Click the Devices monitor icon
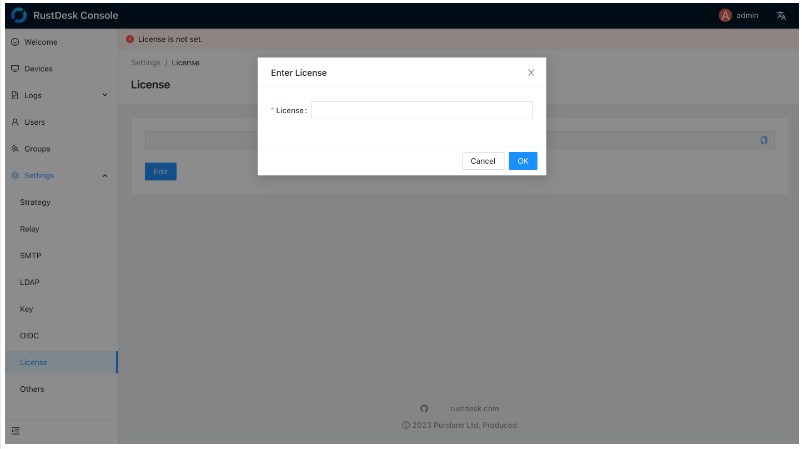 click(x=15, y=69)
